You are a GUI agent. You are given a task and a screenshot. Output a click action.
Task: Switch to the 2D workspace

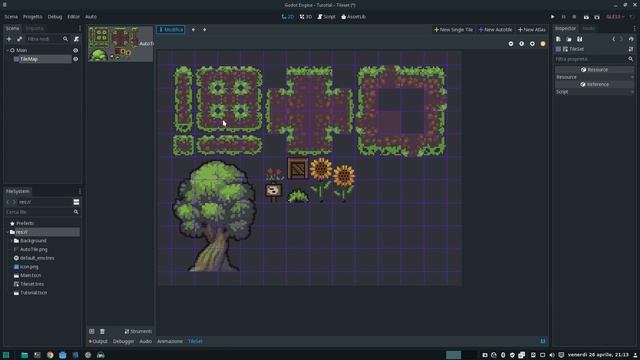288,17
